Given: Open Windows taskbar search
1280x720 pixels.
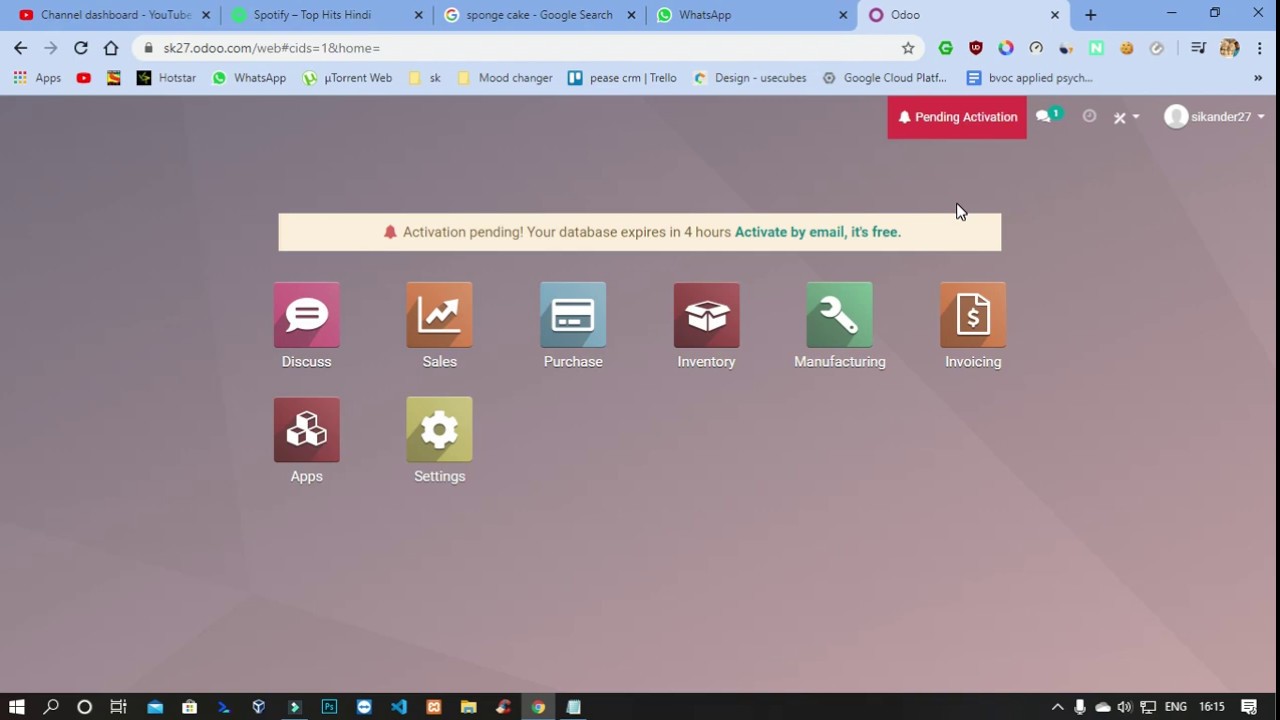Looking at the screenshot, I should pos(51,707).
